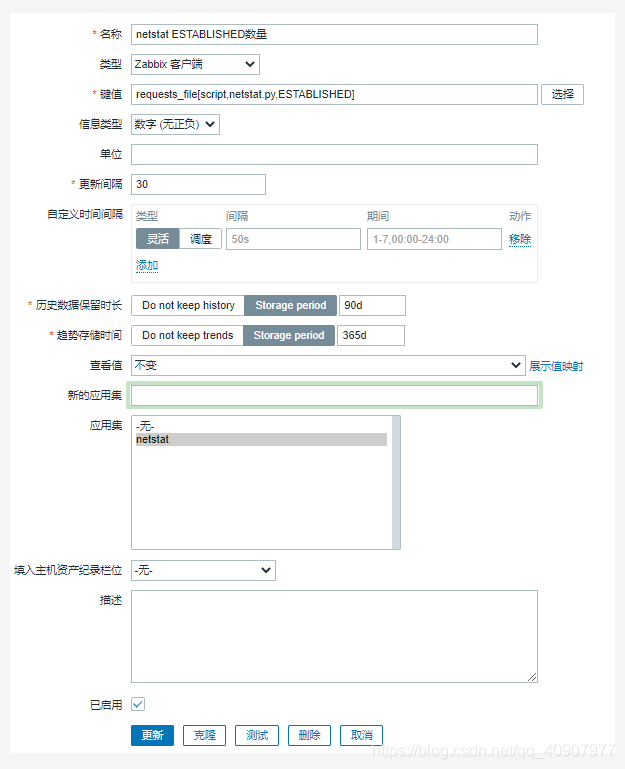Viewport: 625px width, 769px height.
Task: Select the 灵活 flexible interval option
Action: pyautogui.click(x=158, y=239)
